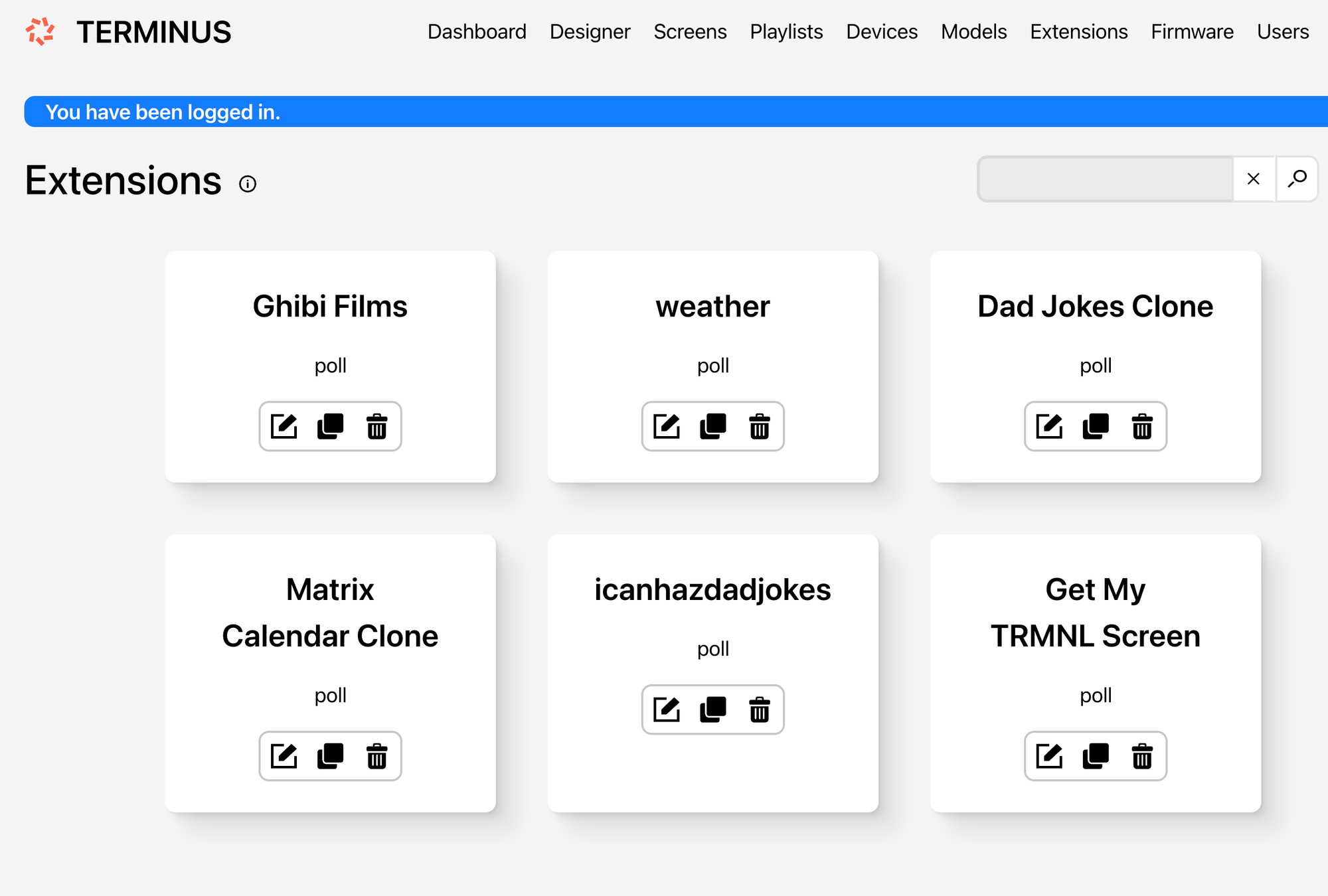Screen dimensions: 1328x896
Task: Click the search magnifier button
Action: tap(1297, 179)
